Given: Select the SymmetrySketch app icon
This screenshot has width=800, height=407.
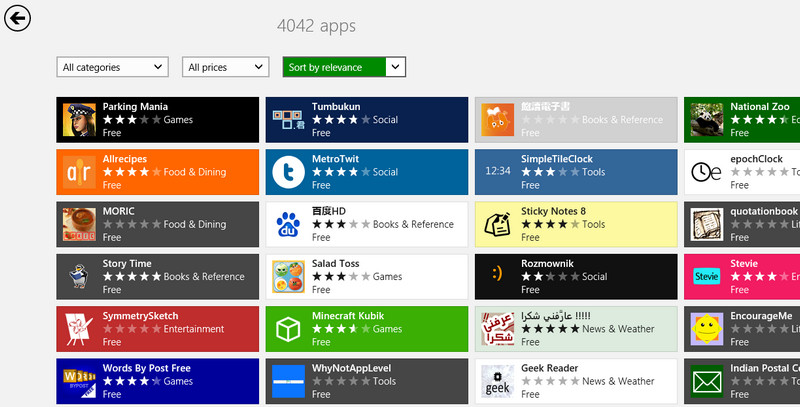Looking at the screenshot, I should coord(78,329).
